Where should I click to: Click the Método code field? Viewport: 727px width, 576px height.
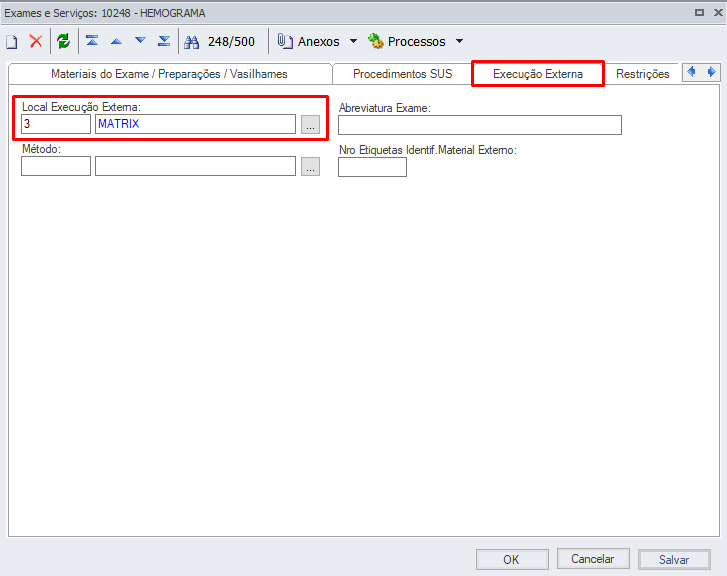pyautogui.click(x=56, y=166)
